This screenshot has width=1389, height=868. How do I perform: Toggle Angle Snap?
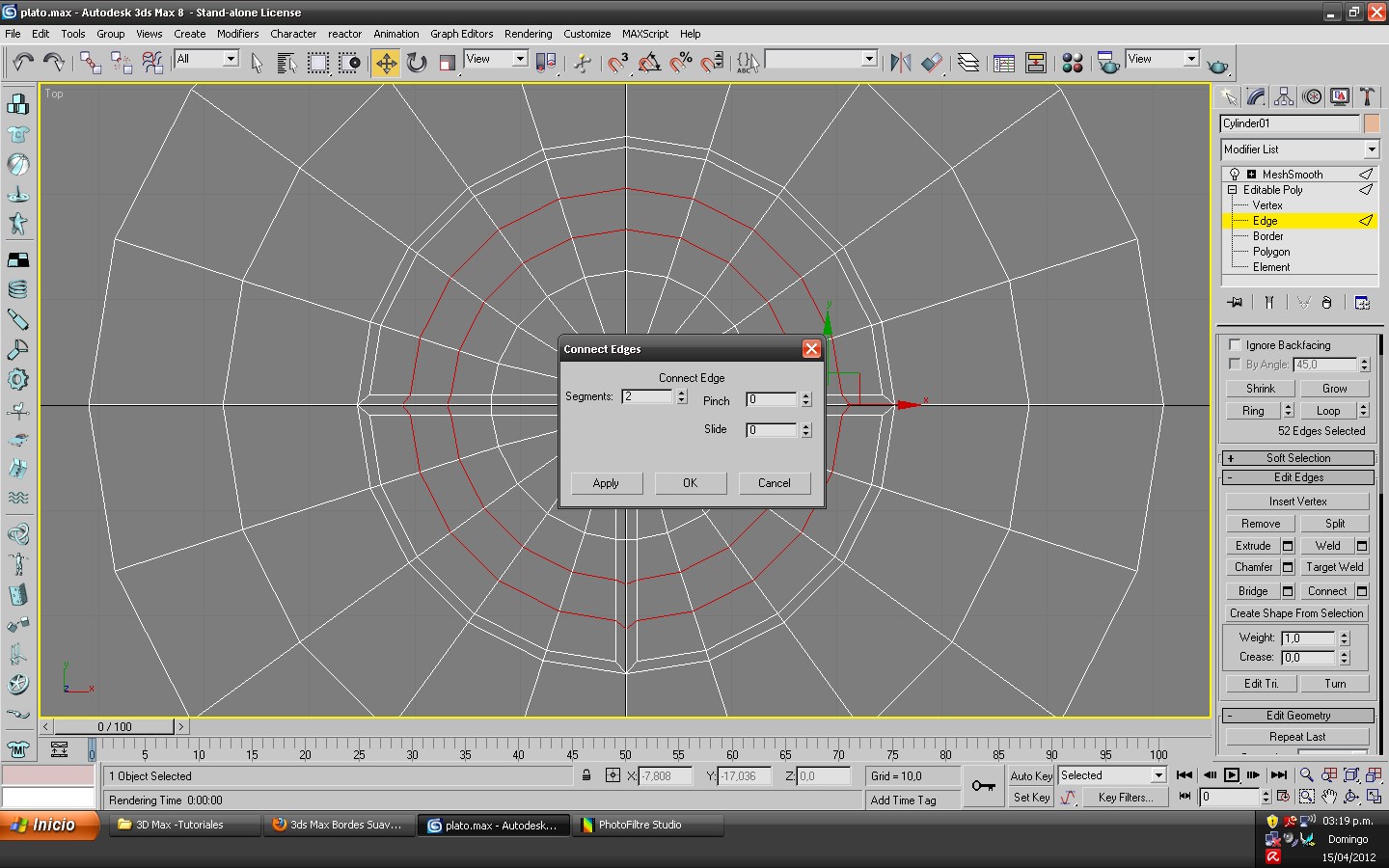(649, 63)
